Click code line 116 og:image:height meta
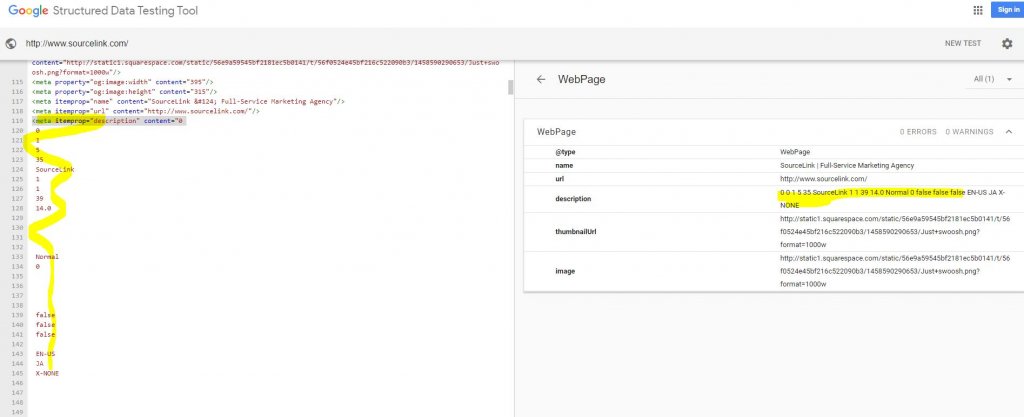 tap(124, 92)
